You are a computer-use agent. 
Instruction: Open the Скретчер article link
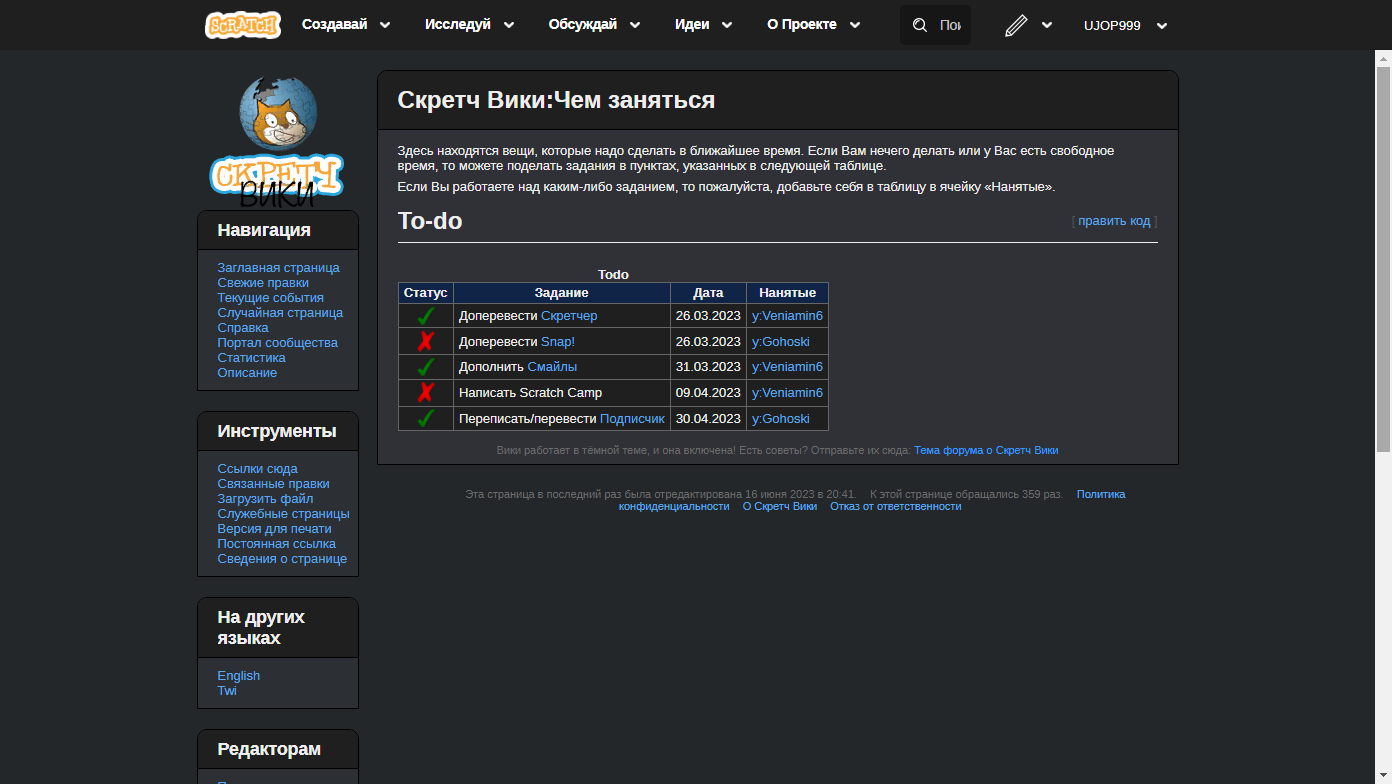(x=569, y=316)
